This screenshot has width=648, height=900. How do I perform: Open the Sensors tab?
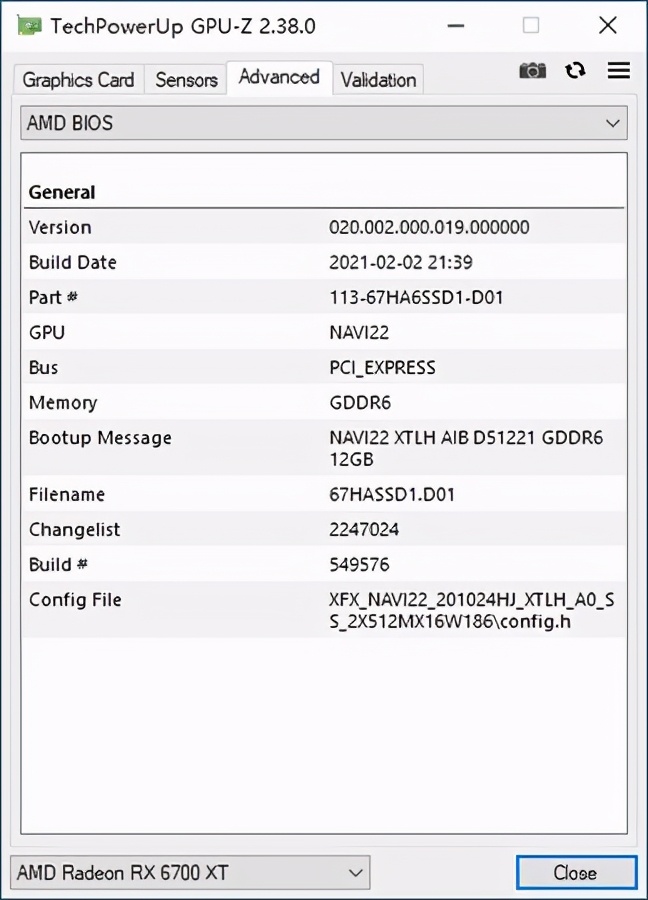pos(187,80)
